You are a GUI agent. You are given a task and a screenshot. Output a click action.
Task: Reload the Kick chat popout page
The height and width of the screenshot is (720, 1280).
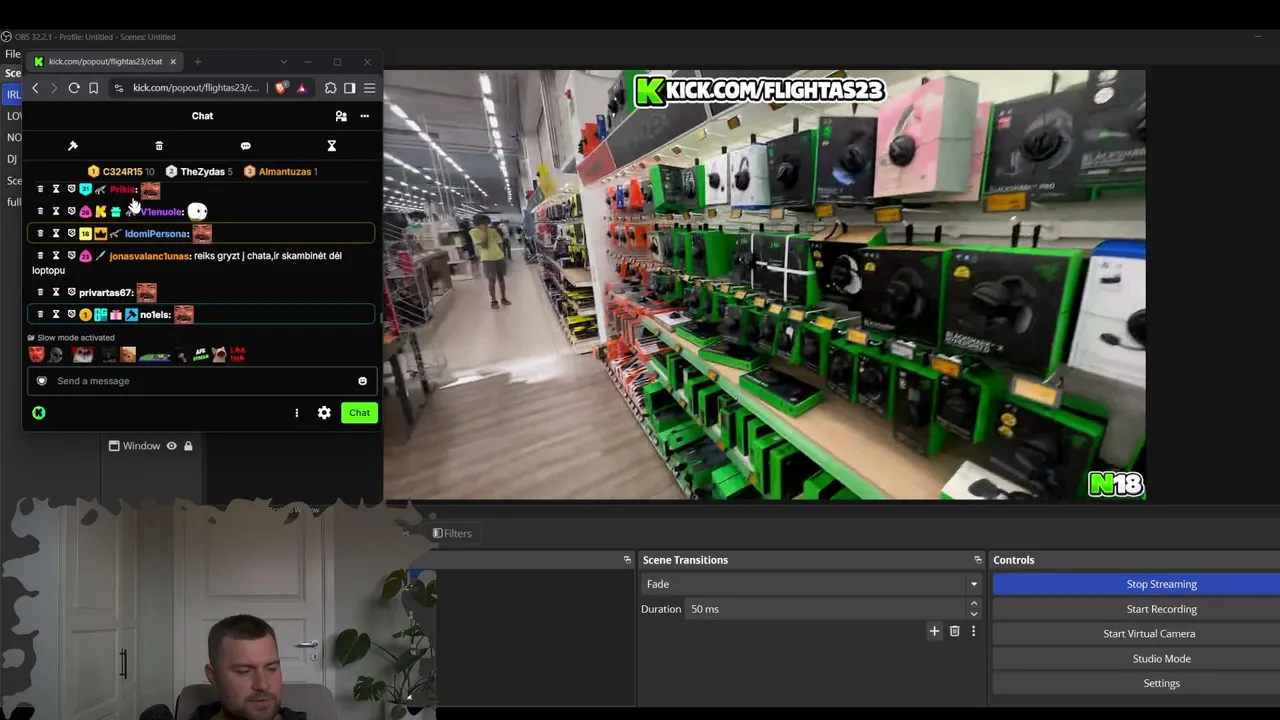[x=74, y=88]
